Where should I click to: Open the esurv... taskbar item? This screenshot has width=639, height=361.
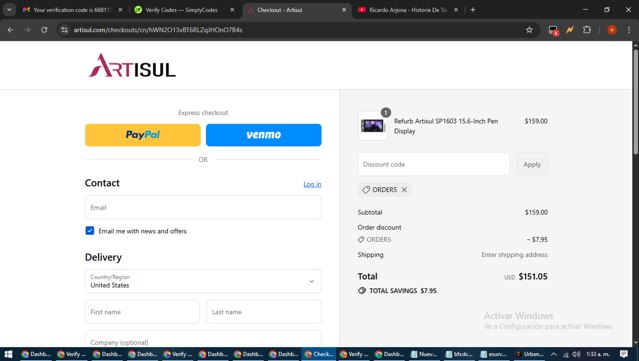pos(494,354)
